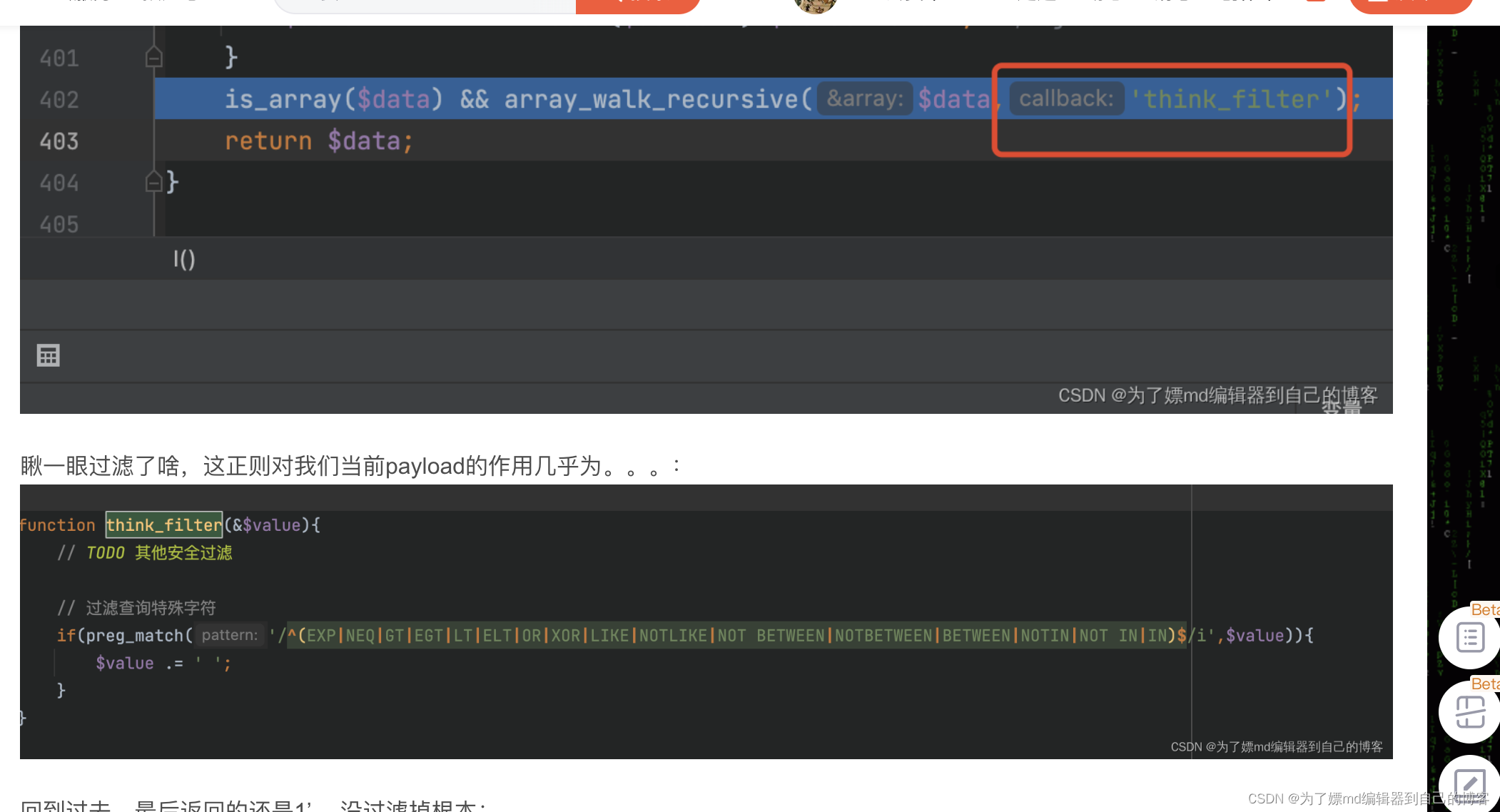This screenshot has width=1500, height=812.
Task: Click the user avatar in the header
Action: tap(815, 6)
